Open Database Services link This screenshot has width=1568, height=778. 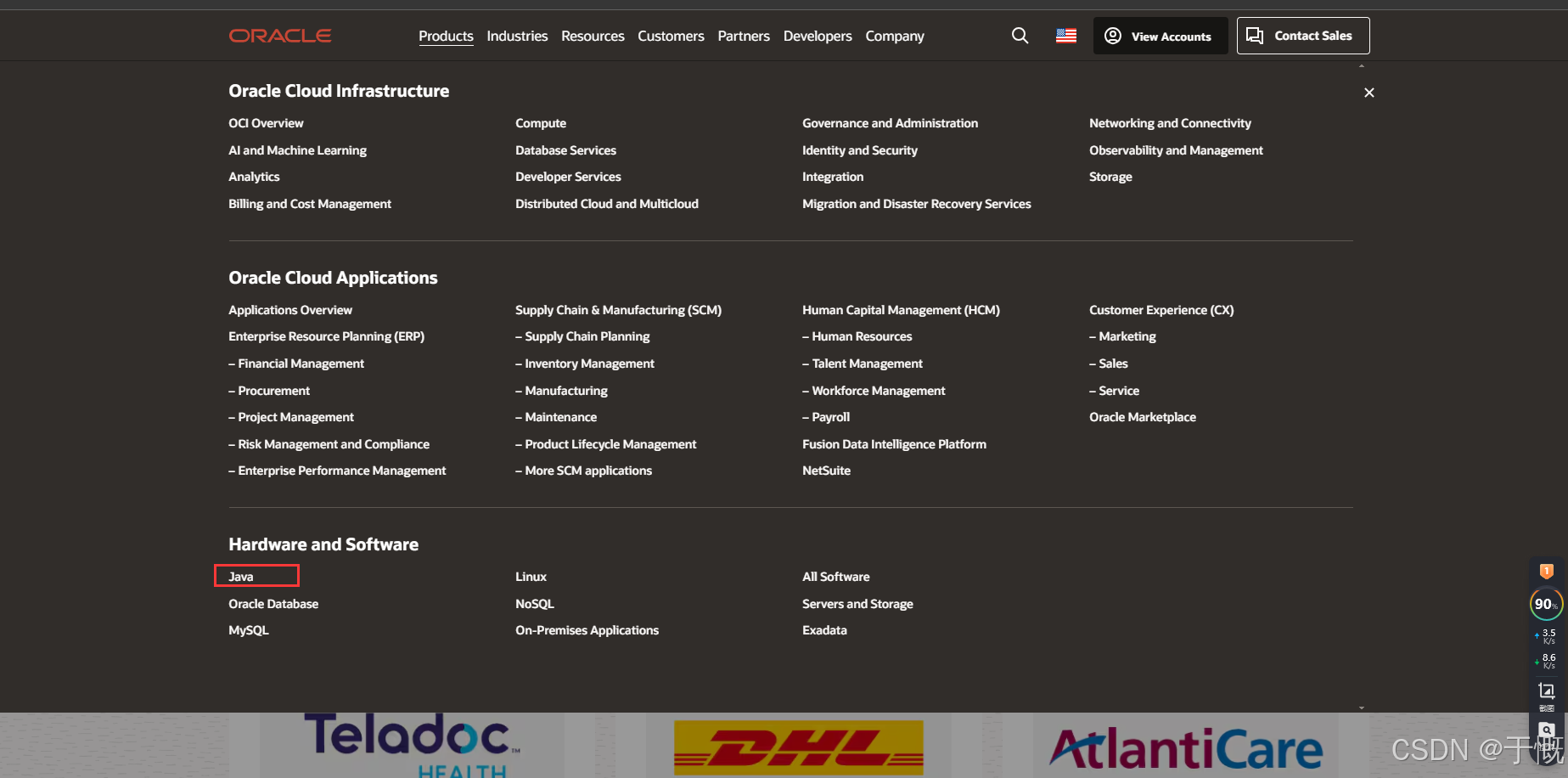tap(565, 150)
